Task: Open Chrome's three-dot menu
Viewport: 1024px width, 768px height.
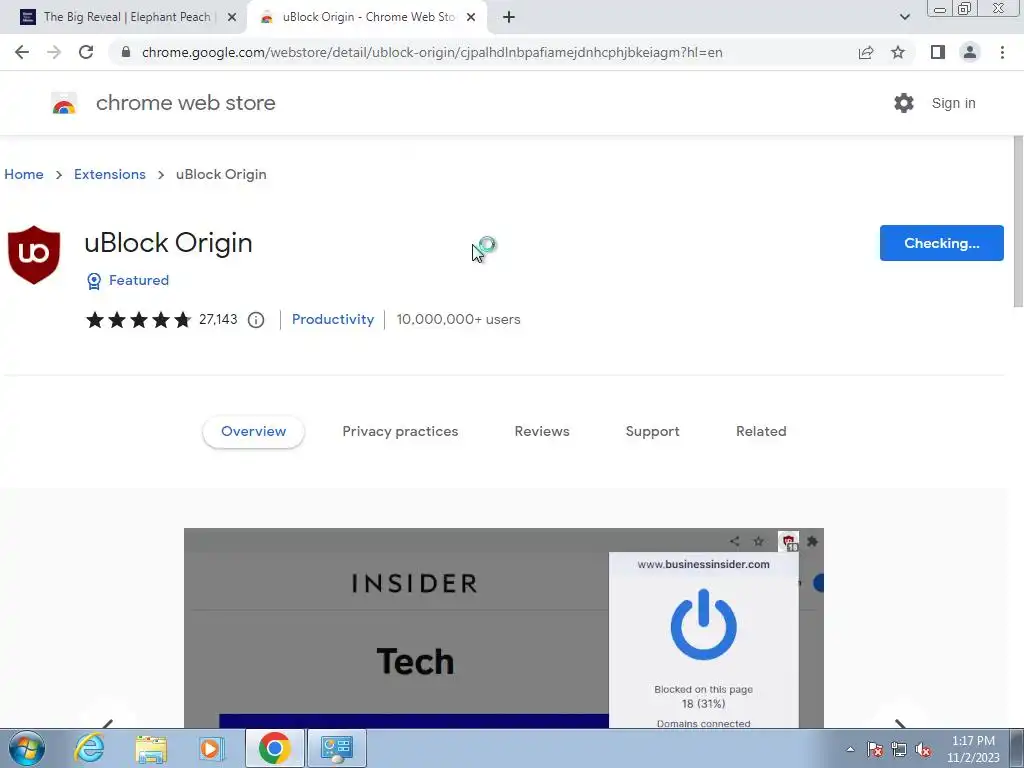Action: [x=1002, y=52]
